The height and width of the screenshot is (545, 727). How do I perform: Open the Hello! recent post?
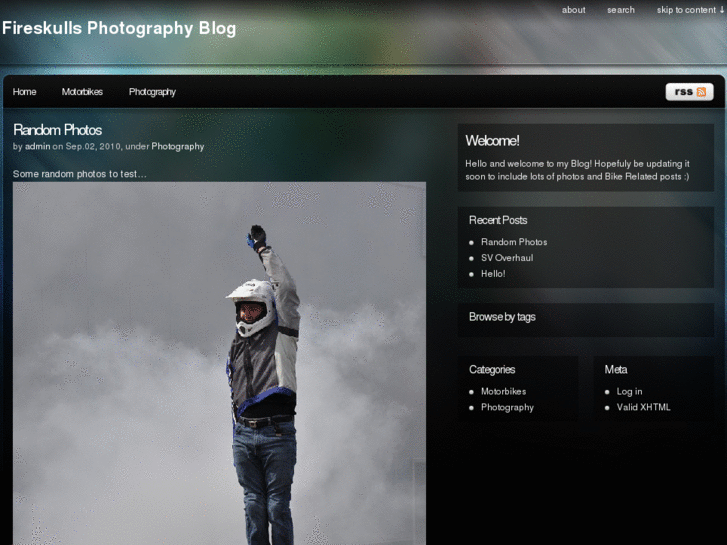click(x=493, y=274)
